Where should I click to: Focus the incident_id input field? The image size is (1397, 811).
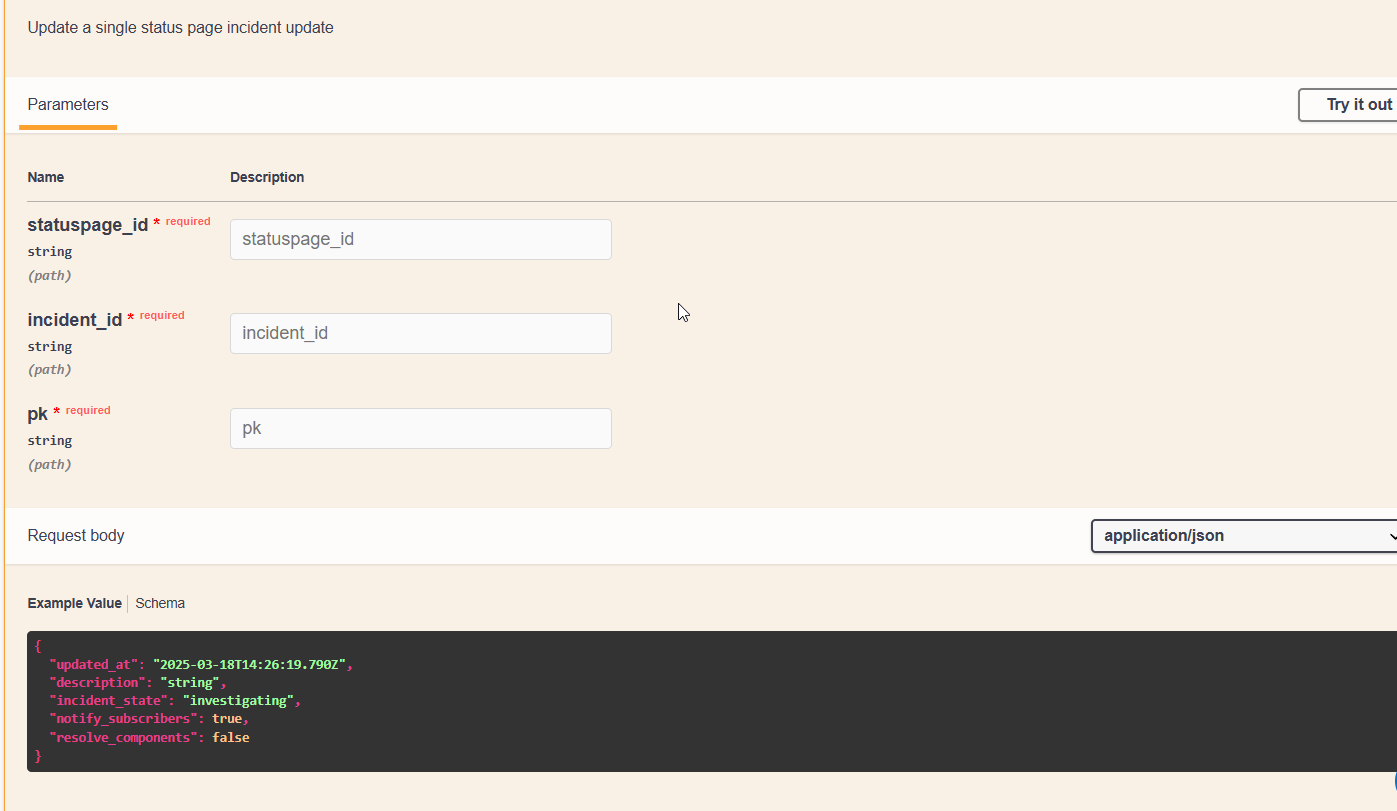421,333
